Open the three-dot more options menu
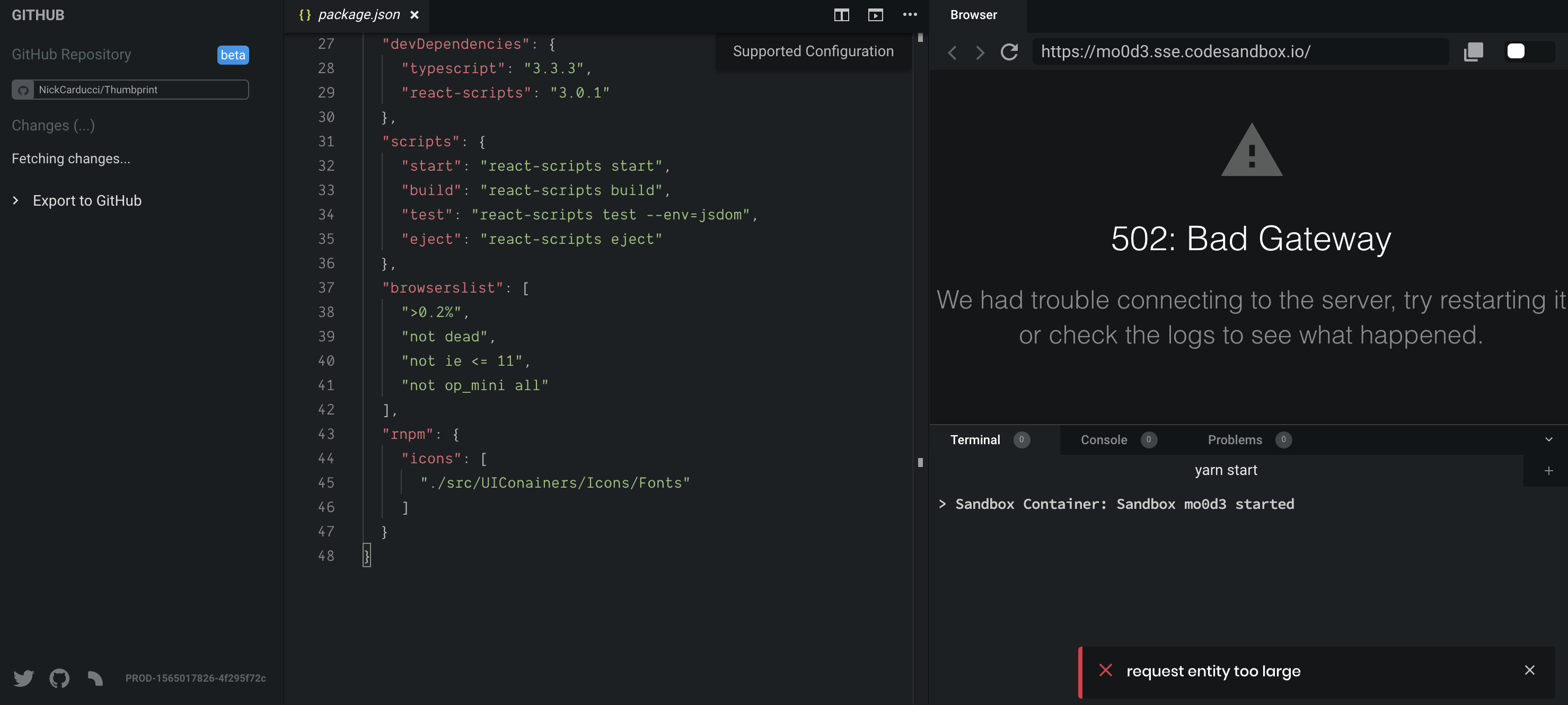 910,15
